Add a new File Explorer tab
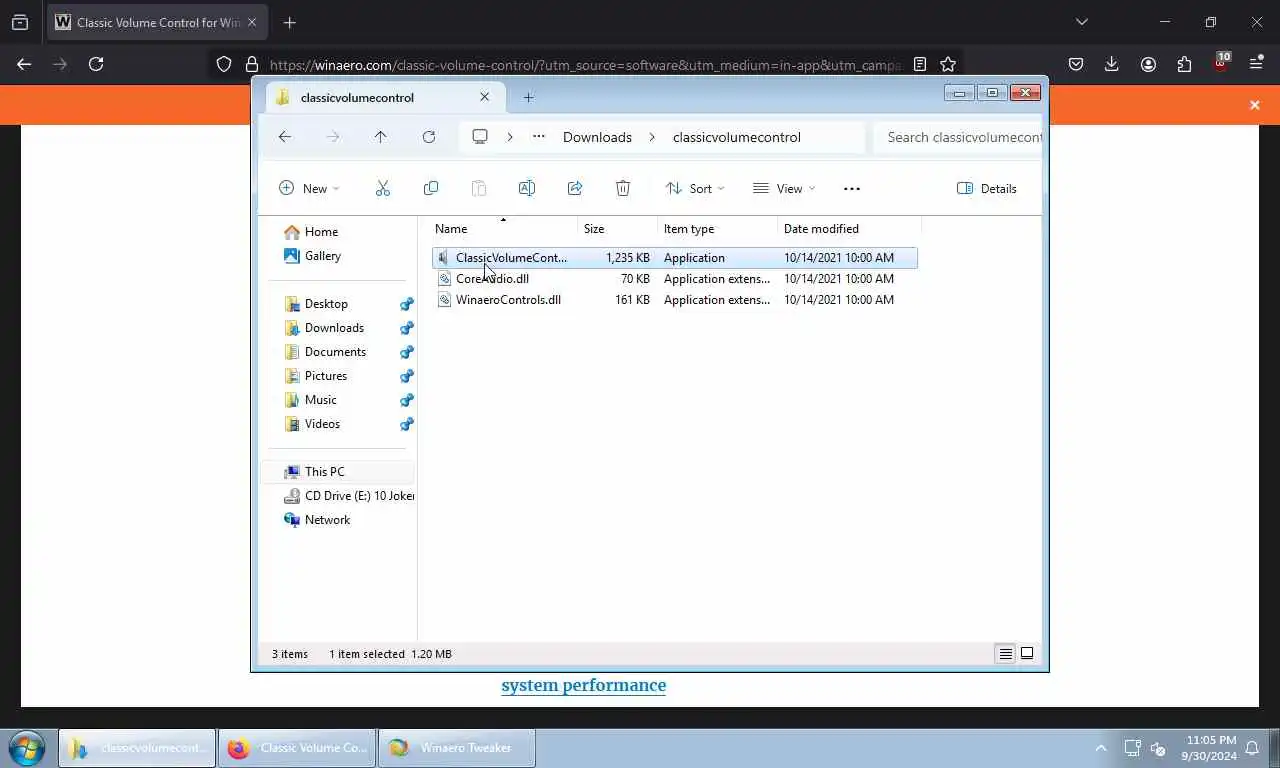 (x=528, y=97)
